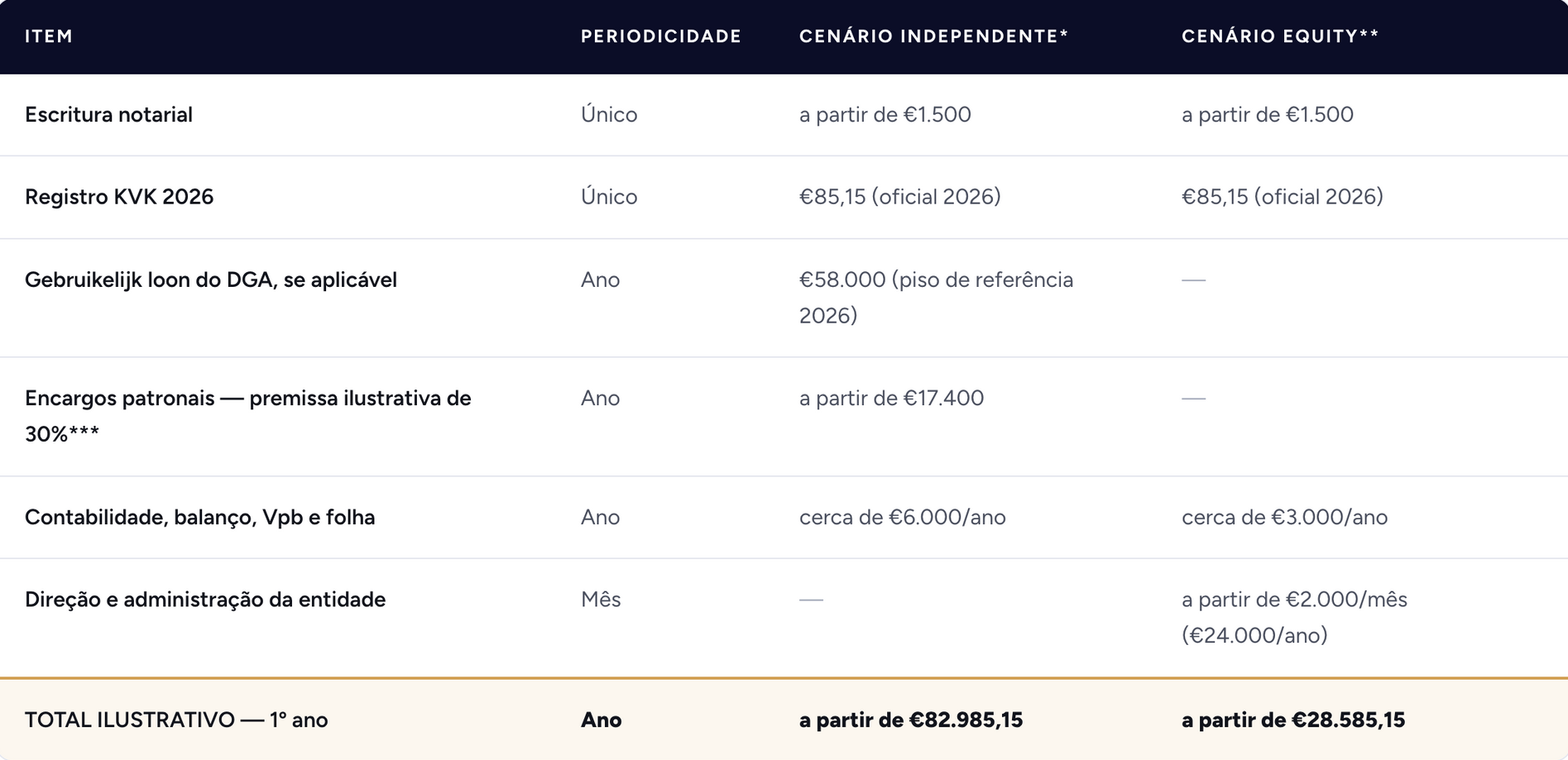Click Direção e administração da entidade

pyautogui.click(x=205, y=600)
